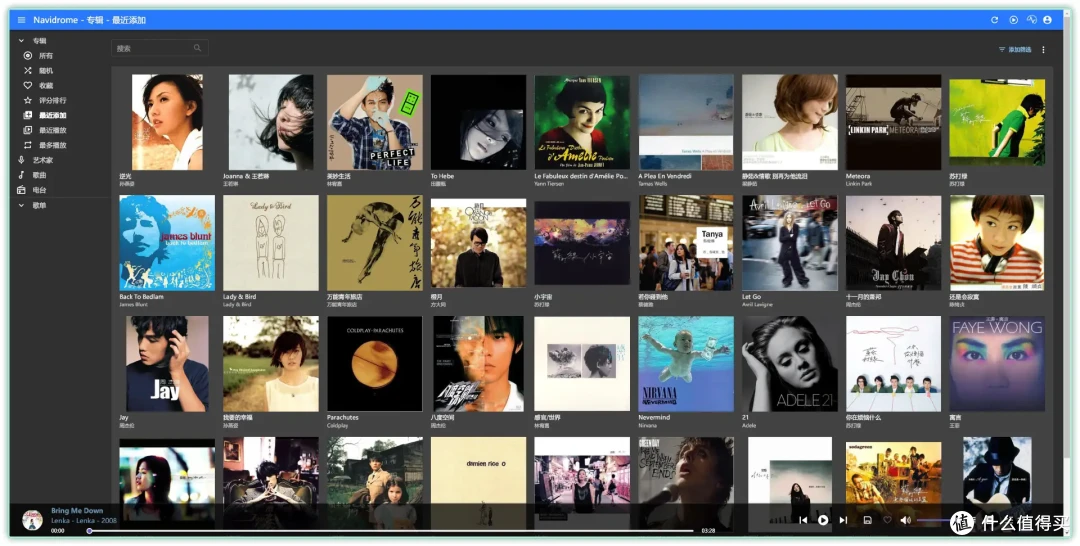Click the Coldplay artist name under Parachutes

click(x=338, y=426)
